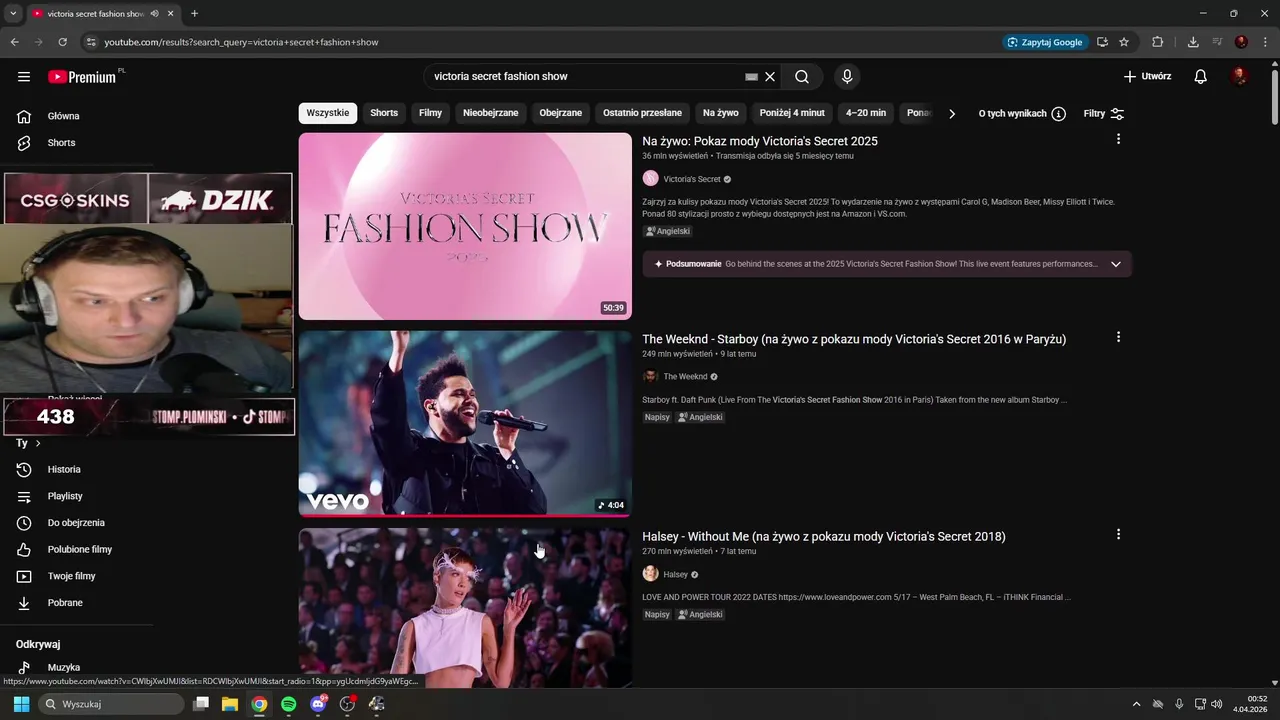Click the search magnifier button

click(x=802, y=76)
